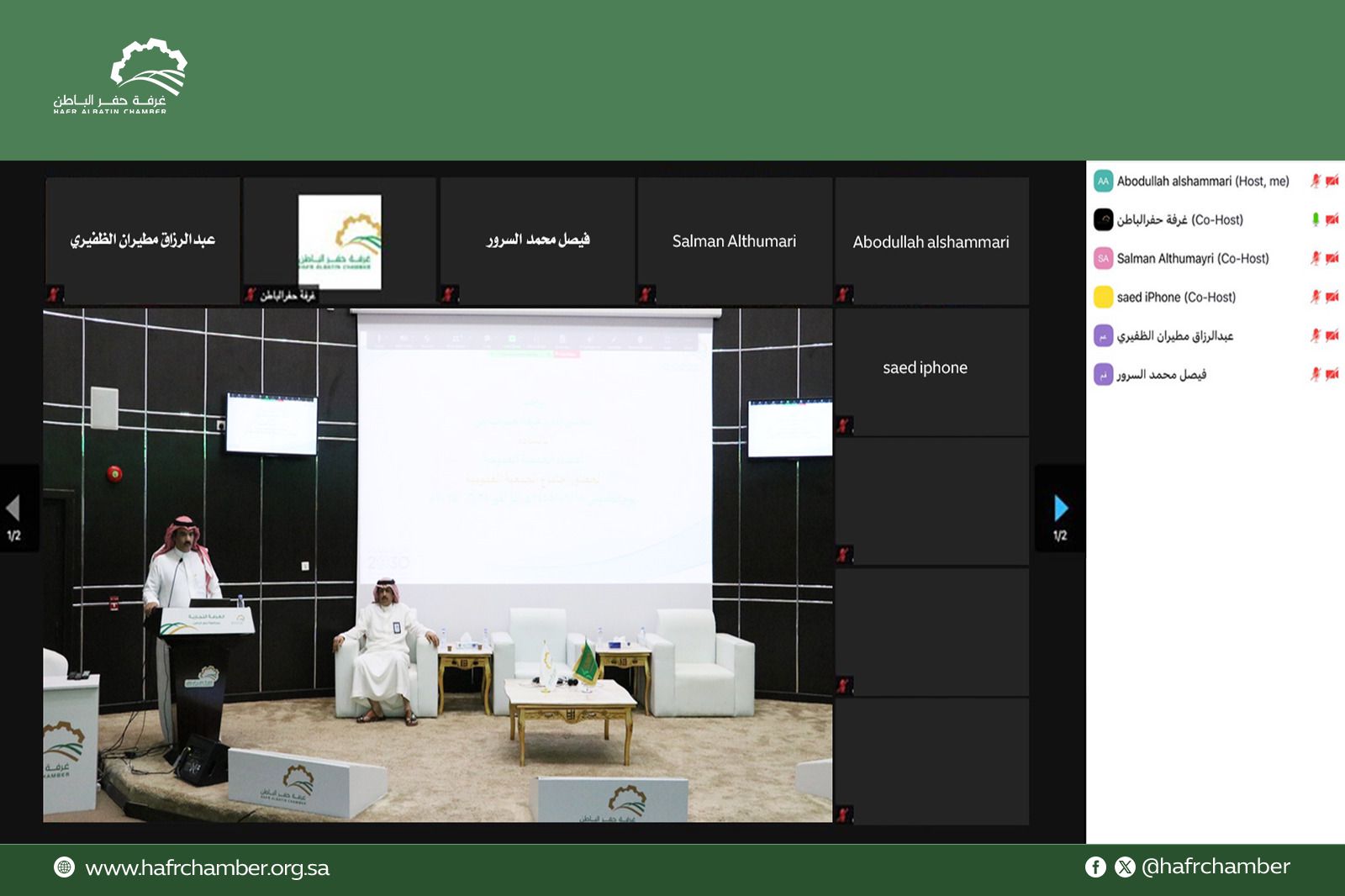Click the Facebook icon in the footer
This screenshot has height=896, width=1345.
pos(1095,867)
